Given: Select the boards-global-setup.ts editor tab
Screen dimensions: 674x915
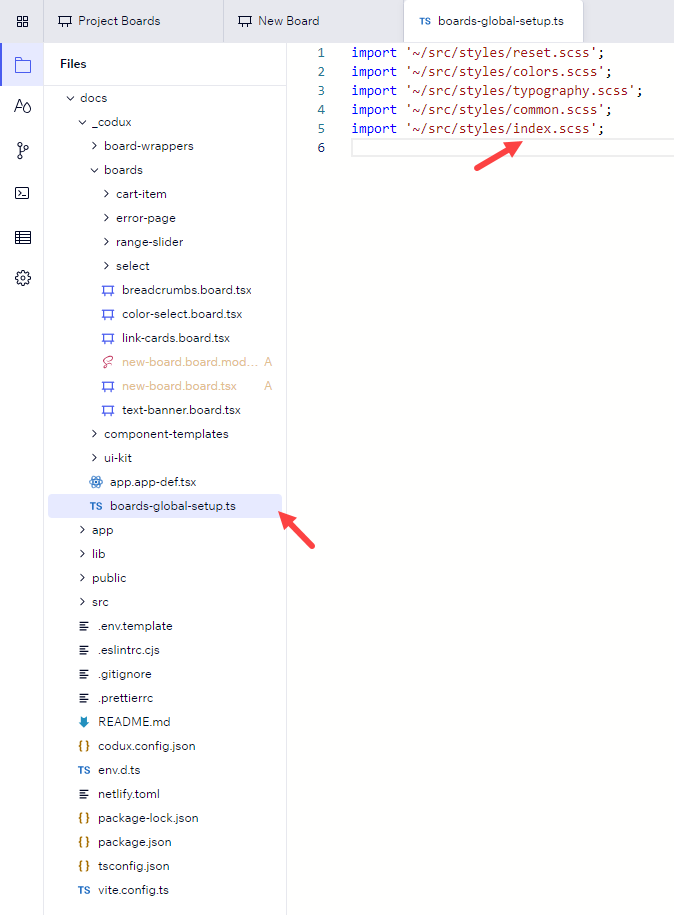Looking at the screenshot, I should pyautogui.click(x=493, y=21).
